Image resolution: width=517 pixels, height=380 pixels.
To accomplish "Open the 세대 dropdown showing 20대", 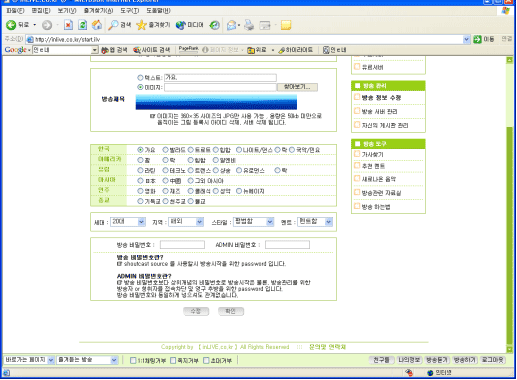I will pyautogui.click(x=128, y=222).
